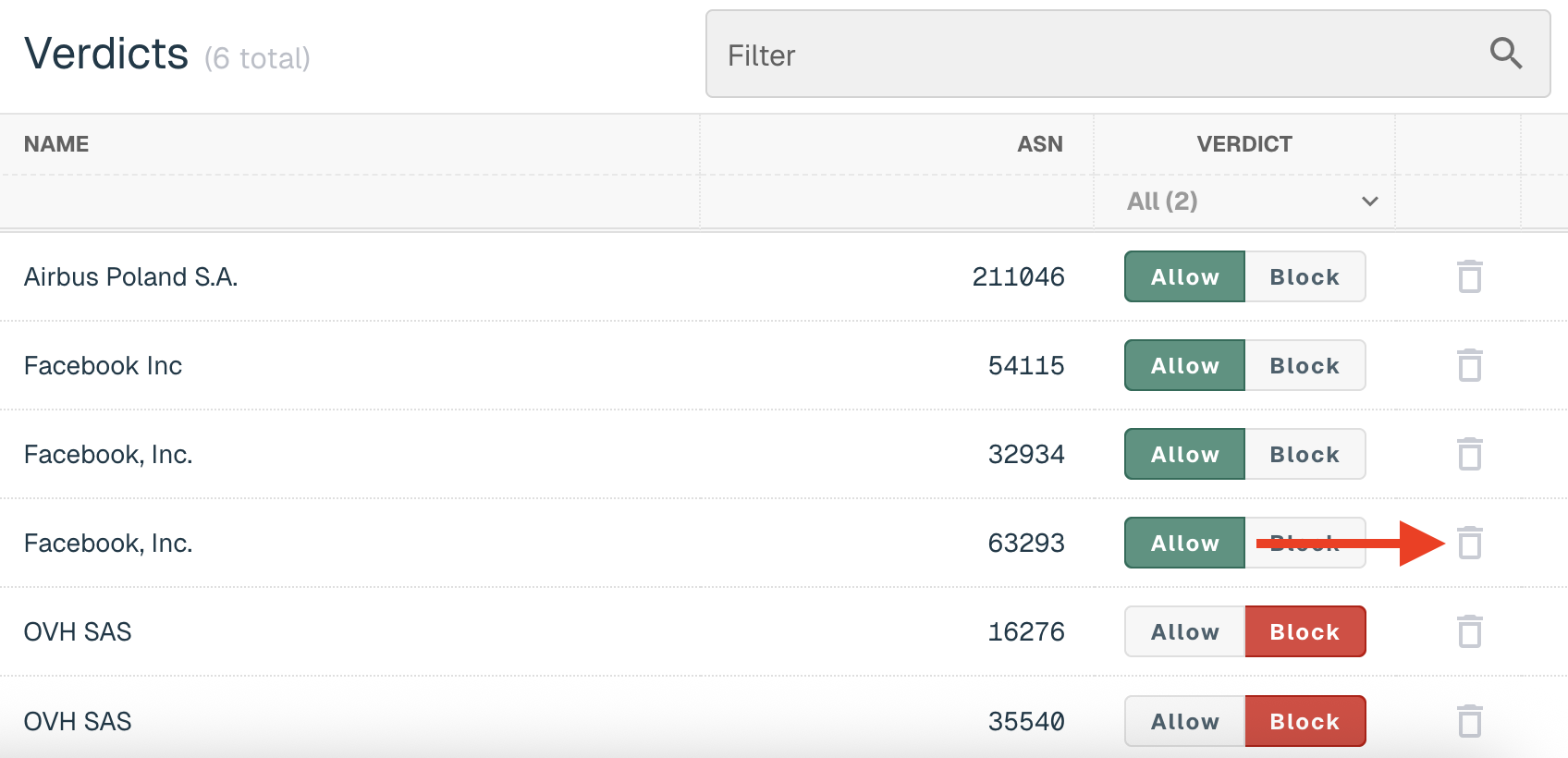Sort by the ASN column header
Screen dimensions: 1568x758
(1040, 144)
